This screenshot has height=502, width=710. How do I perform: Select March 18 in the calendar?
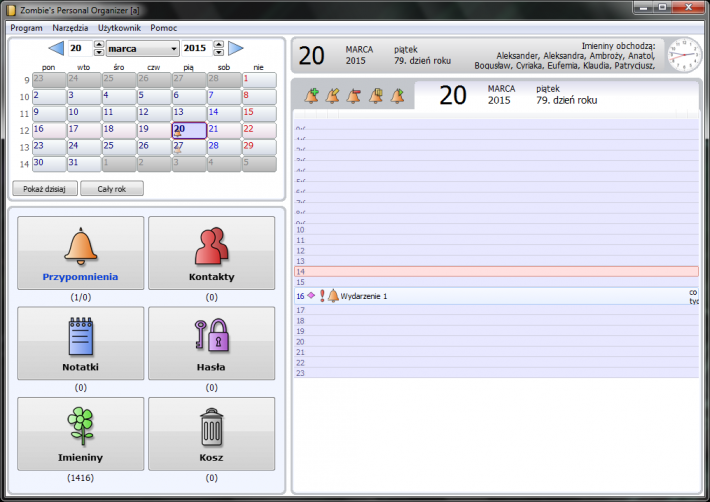[119, 130]
